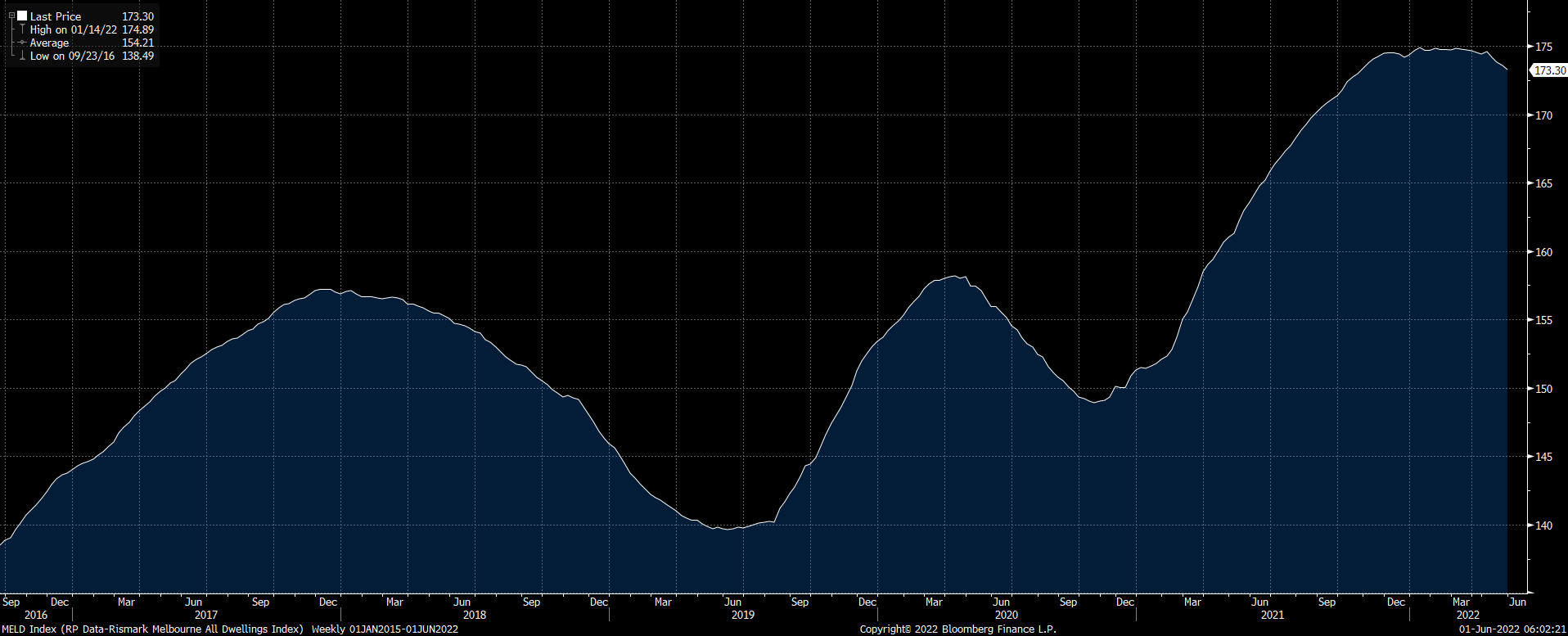Click the Average line icon in legend

pyautogui.click(x=22, y=43)
